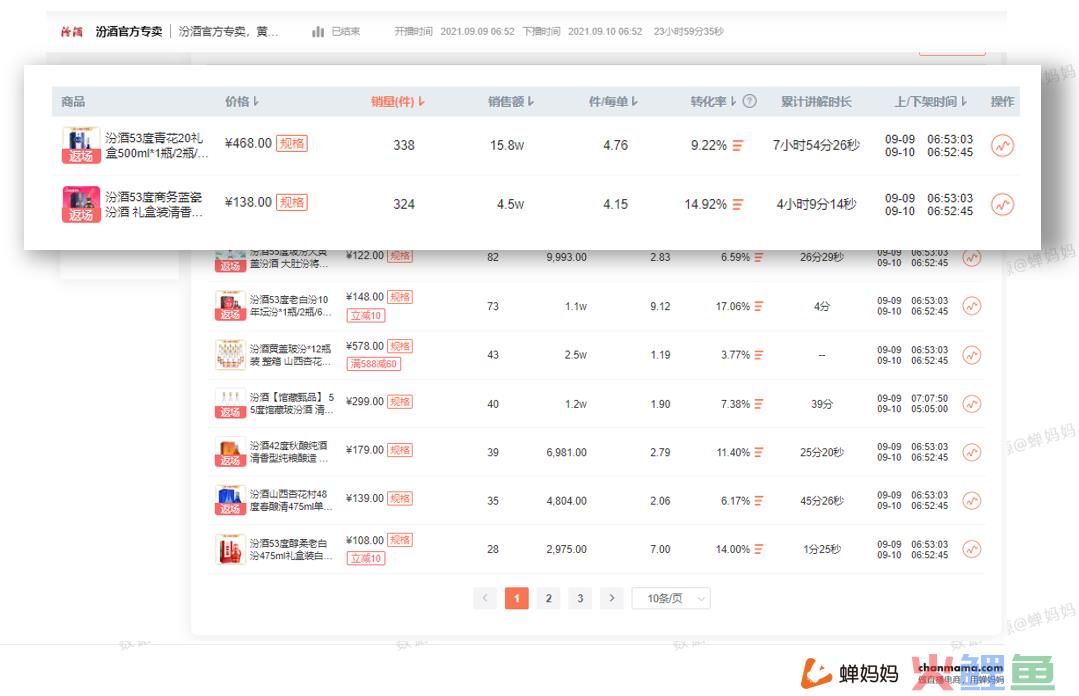1079x696 pixels.
Task: Click the duration "4小时9分14秒"
Action: click(x=816, y=204)
